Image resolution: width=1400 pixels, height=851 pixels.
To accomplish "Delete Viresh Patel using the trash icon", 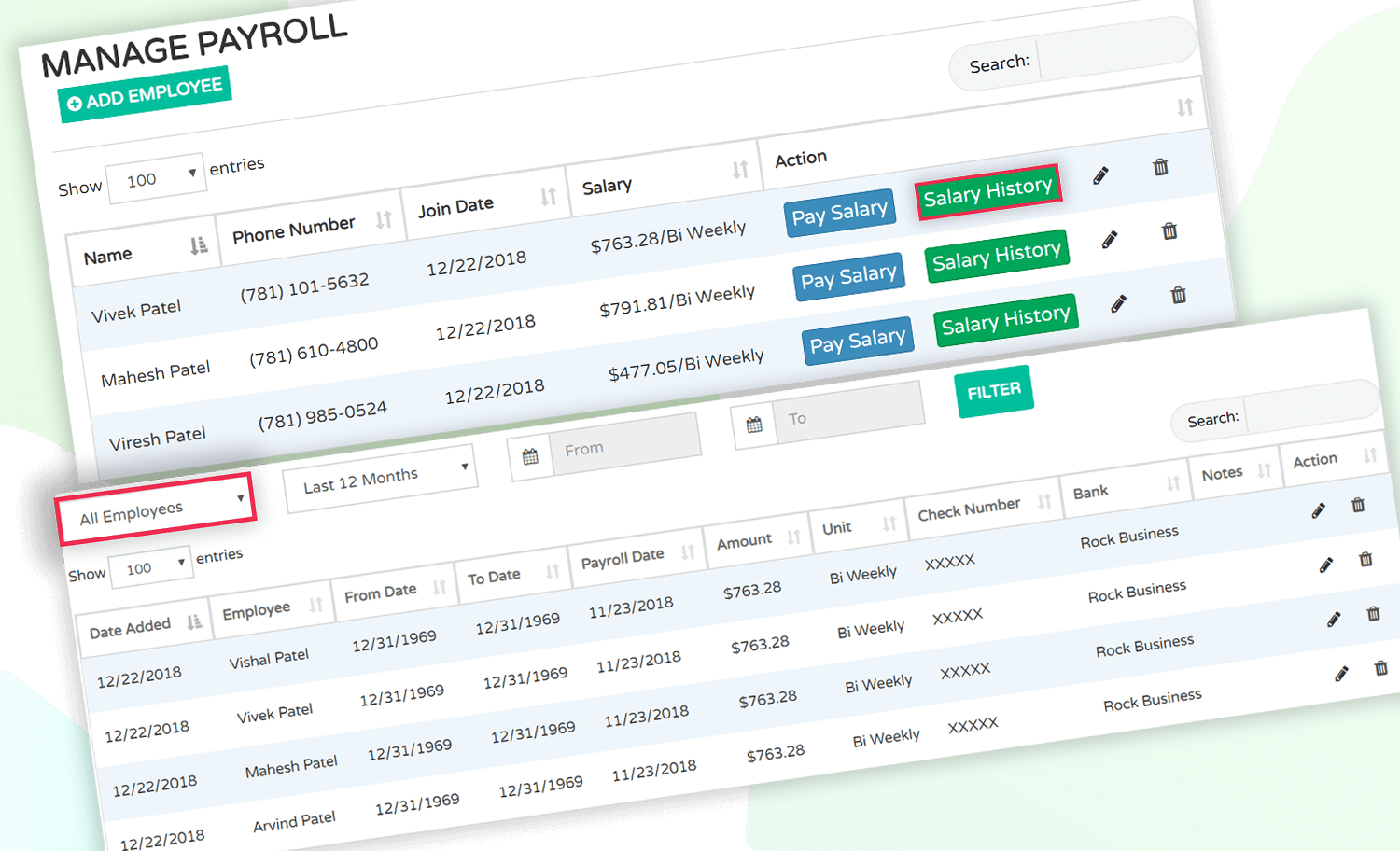I will coord(1179,295).
